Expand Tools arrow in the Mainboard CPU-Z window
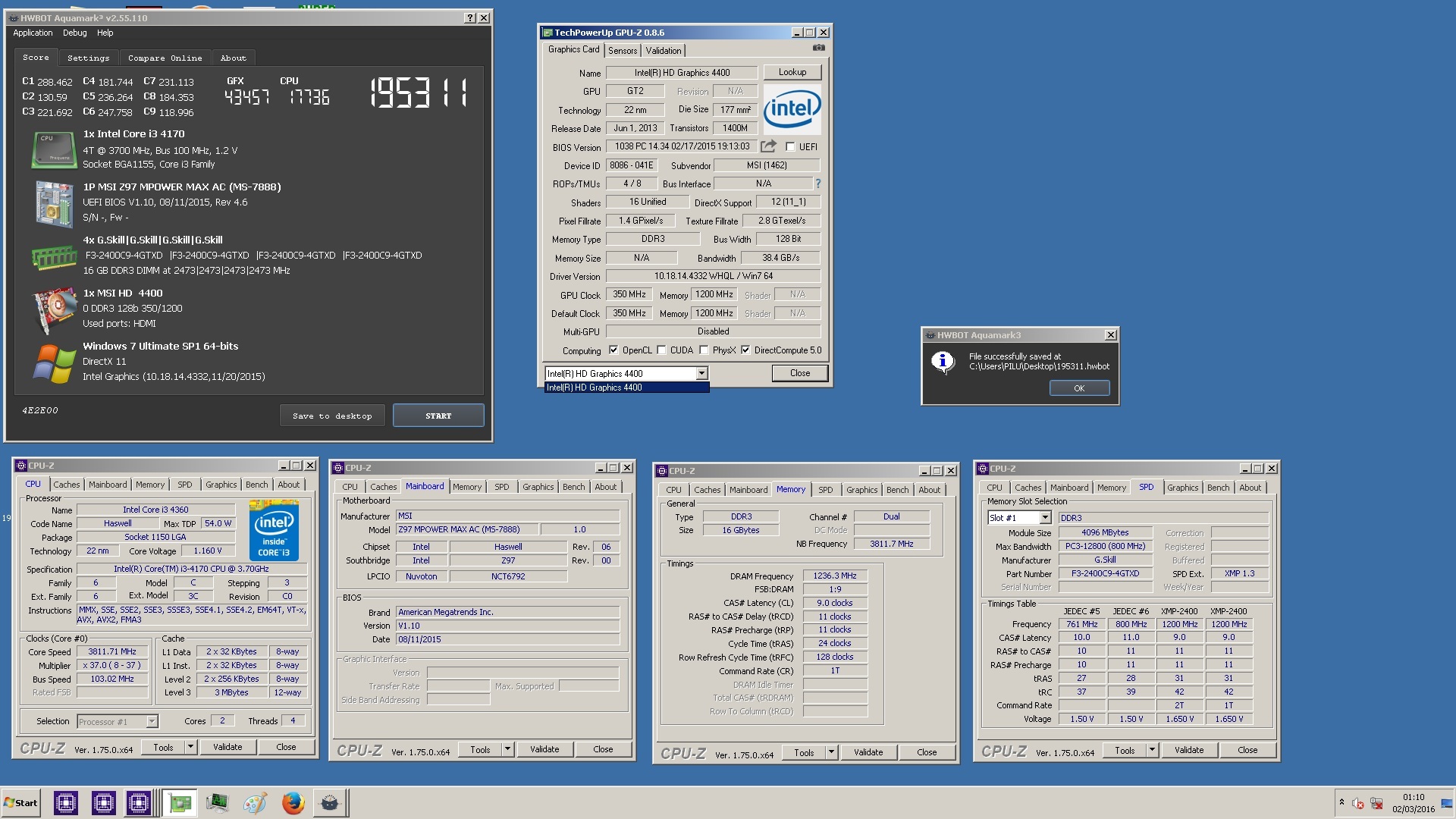This screenshot has height=819, width=1456. [507, 749]
